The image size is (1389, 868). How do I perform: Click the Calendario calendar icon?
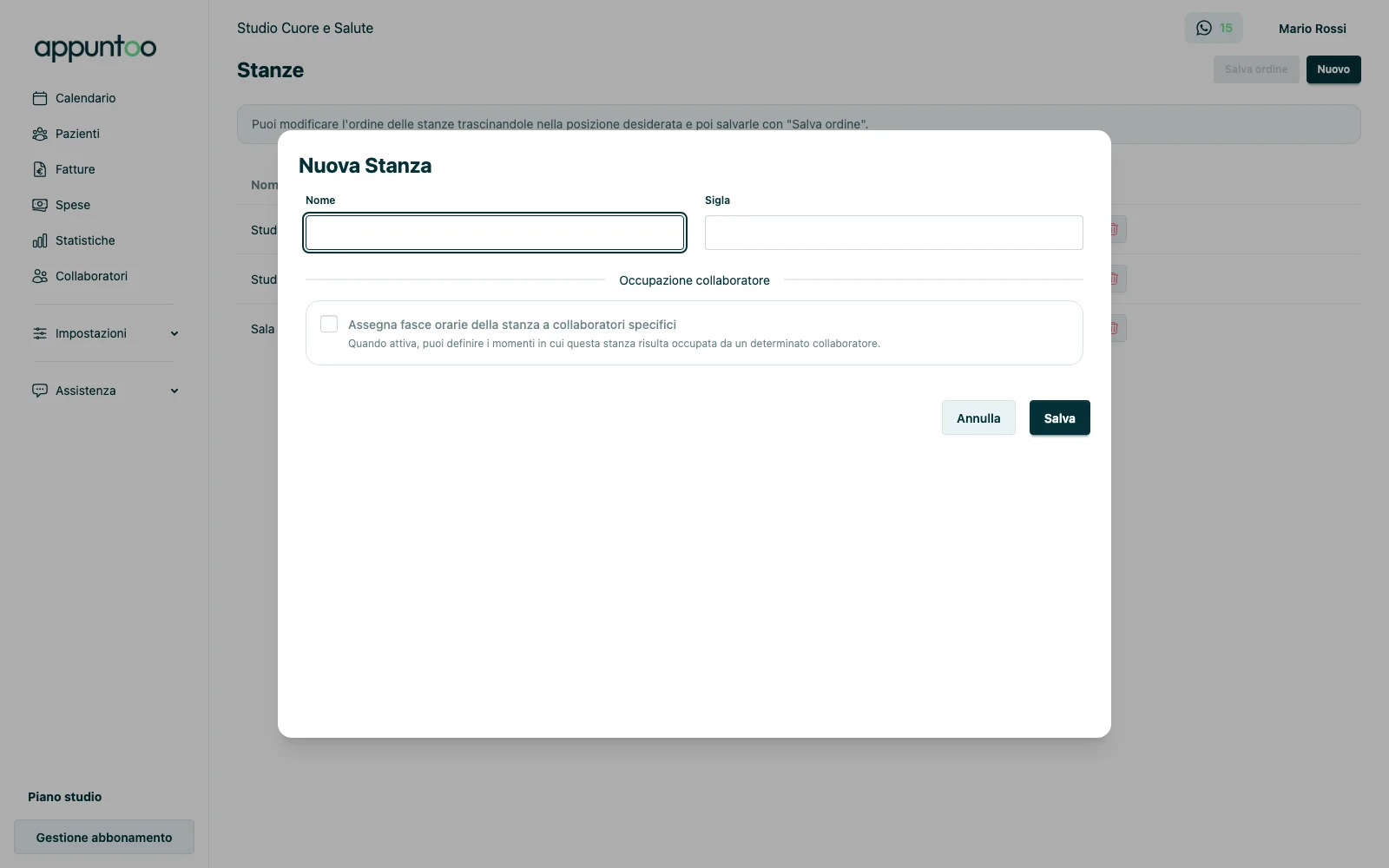40,98
